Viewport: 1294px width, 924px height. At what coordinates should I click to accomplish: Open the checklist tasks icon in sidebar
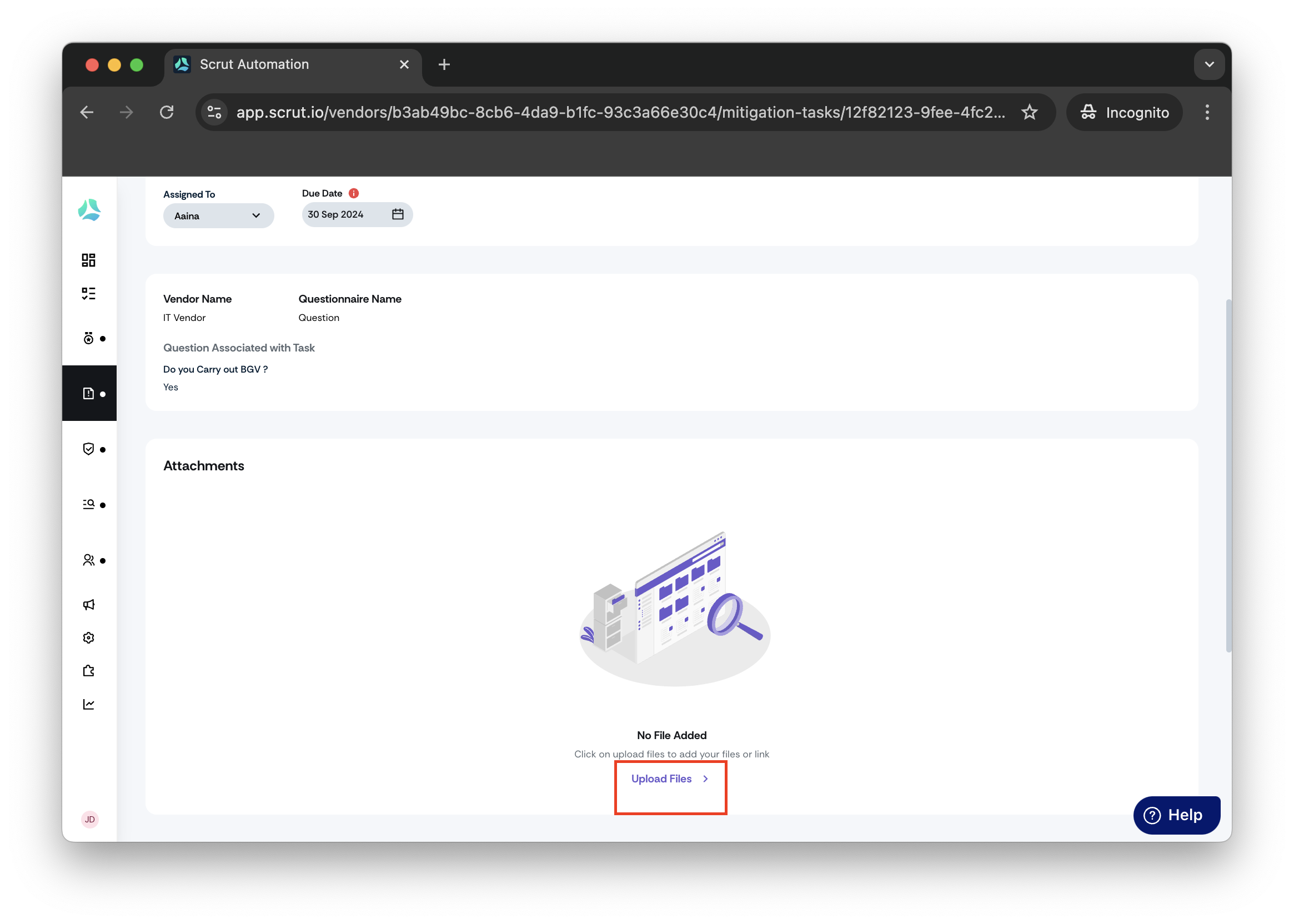[88, 294]
